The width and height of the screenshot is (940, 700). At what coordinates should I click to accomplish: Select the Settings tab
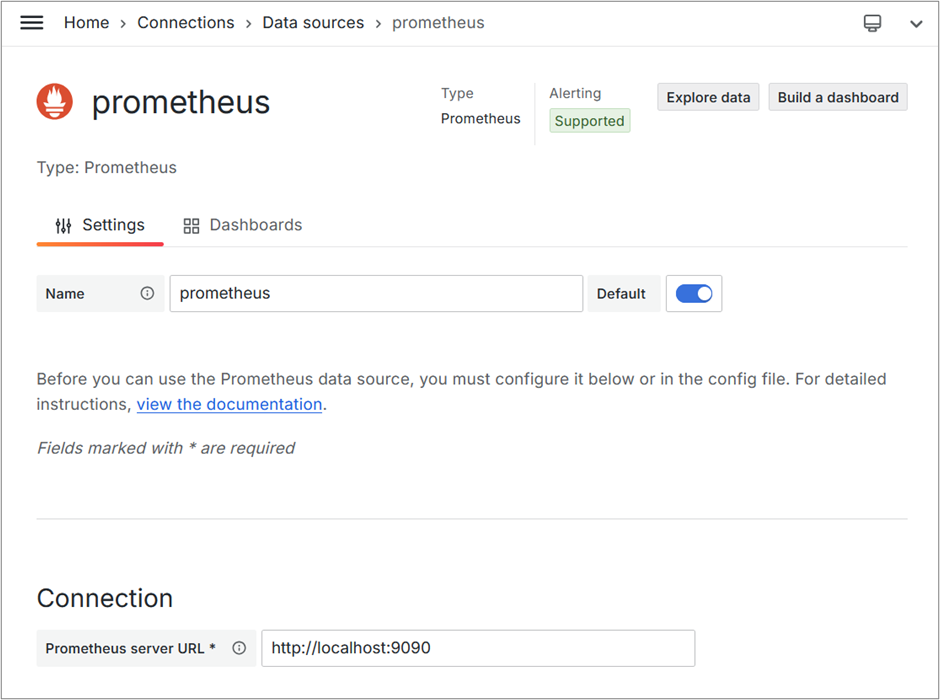tap(100, 225)
